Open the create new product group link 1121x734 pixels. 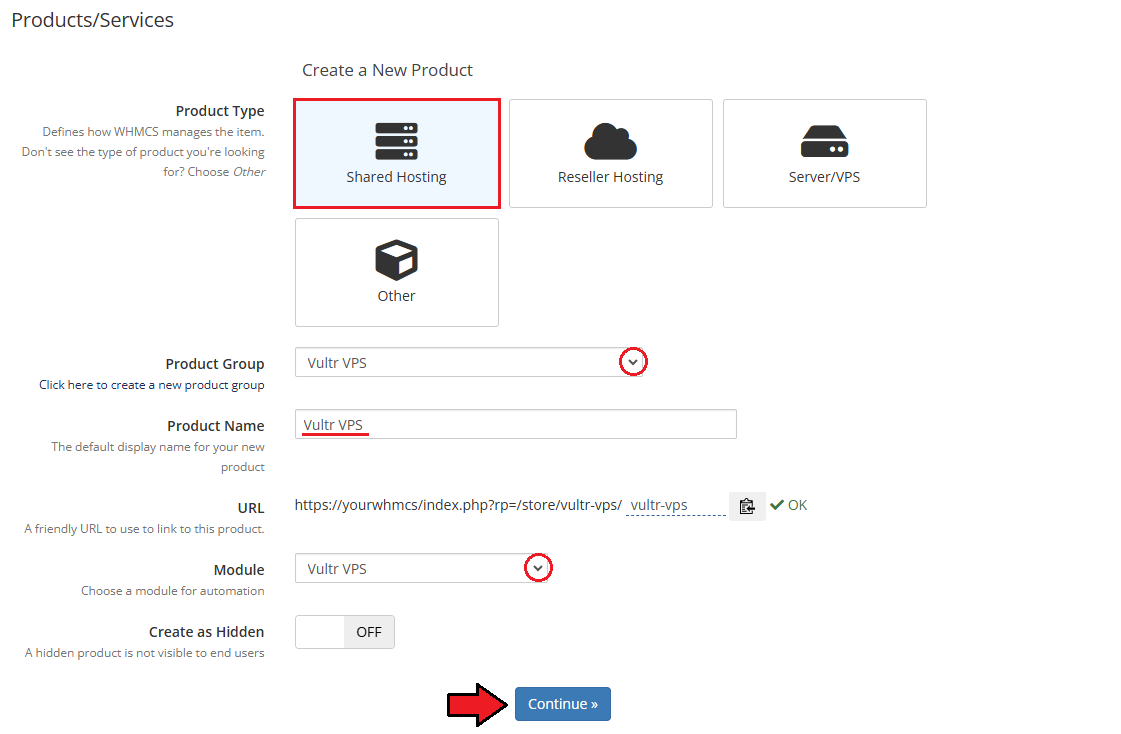pyautogui.click(x=152, y=385)
